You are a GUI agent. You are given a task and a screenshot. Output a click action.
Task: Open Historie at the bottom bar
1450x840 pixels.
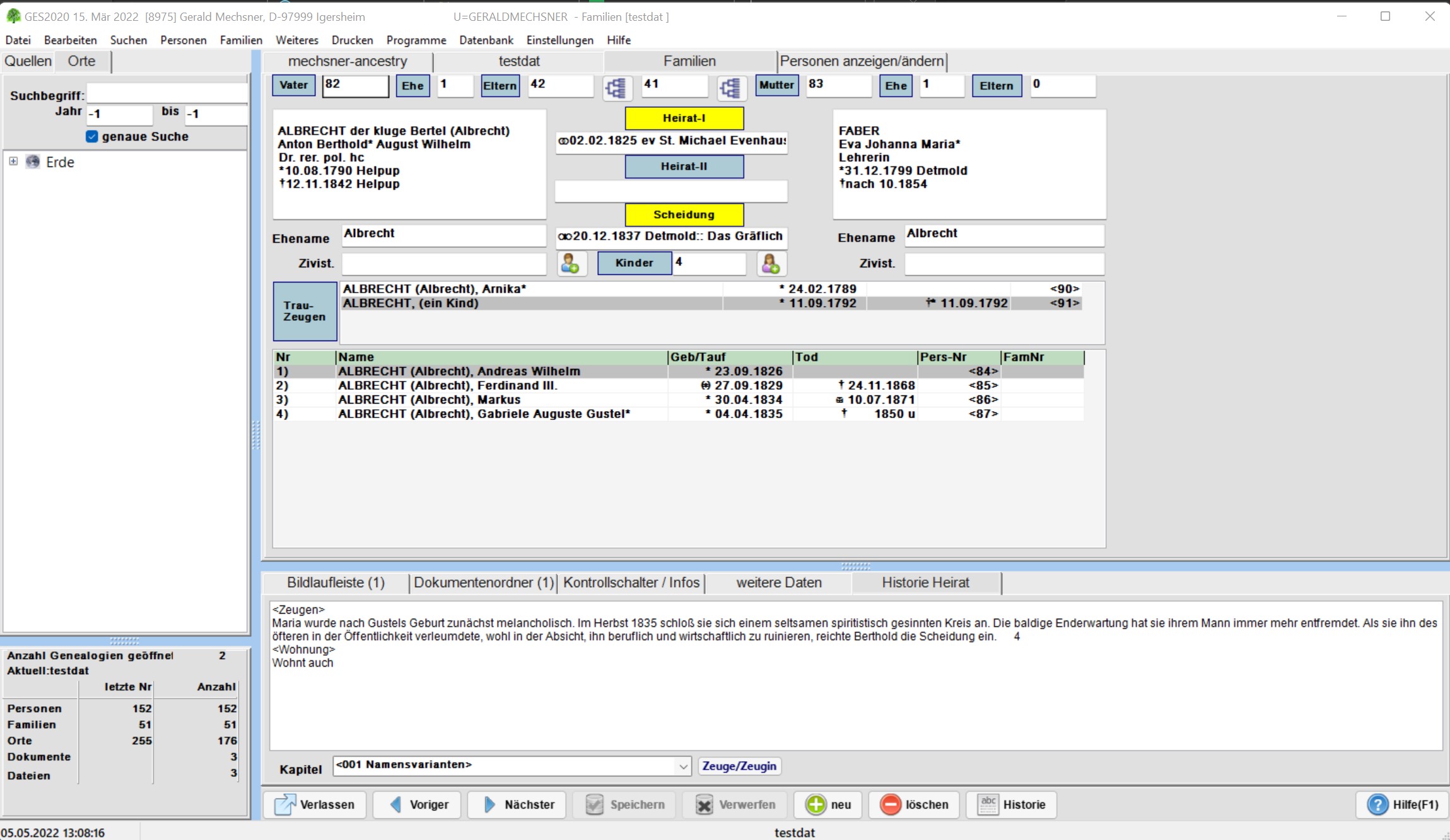point(1011,805)
